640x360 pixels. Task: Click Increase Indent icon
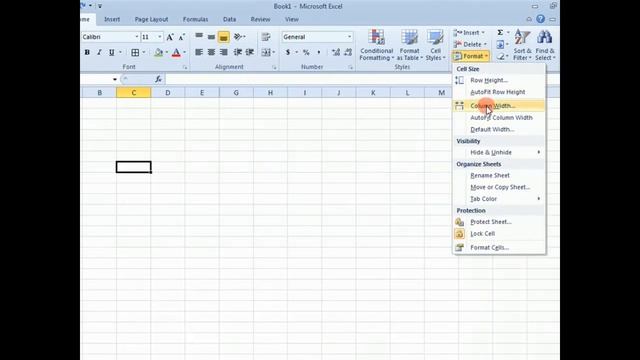coord(249,52)
